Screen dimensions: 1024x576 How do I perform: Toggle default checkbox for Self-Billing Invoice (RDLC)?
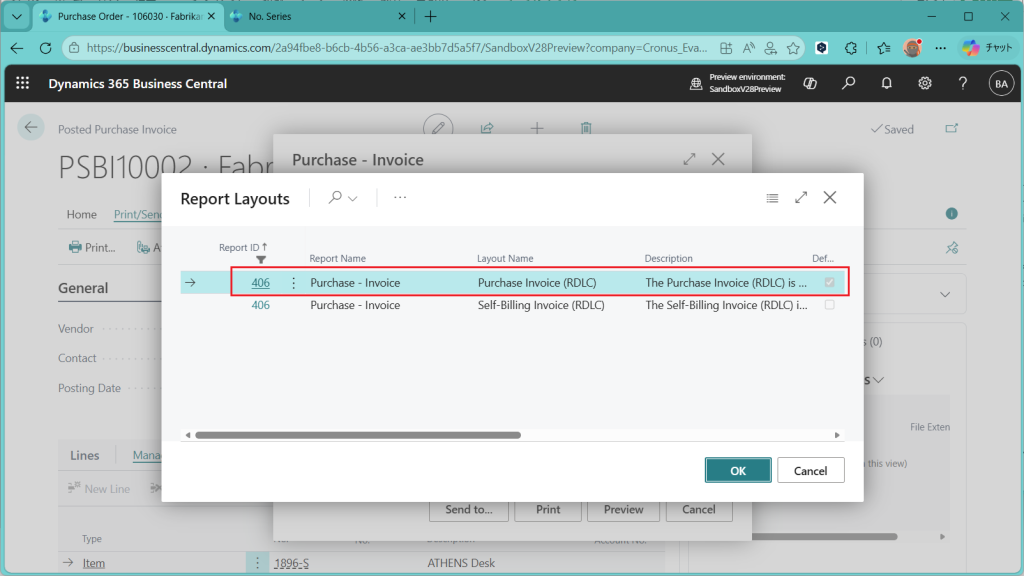pyautogui.click(x=829, y=305)
